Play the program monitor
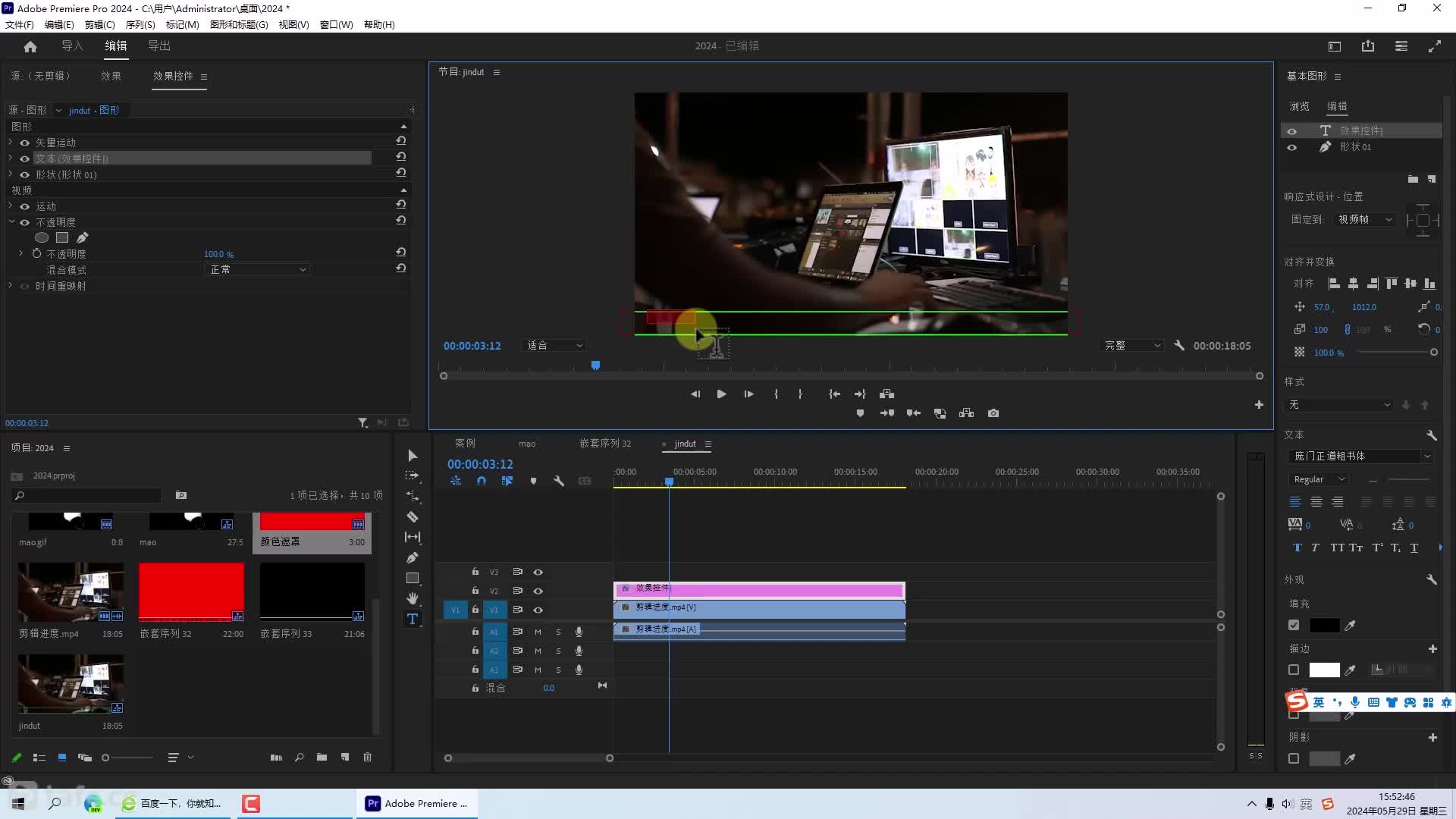1456x819 pixels. point(721,394)
